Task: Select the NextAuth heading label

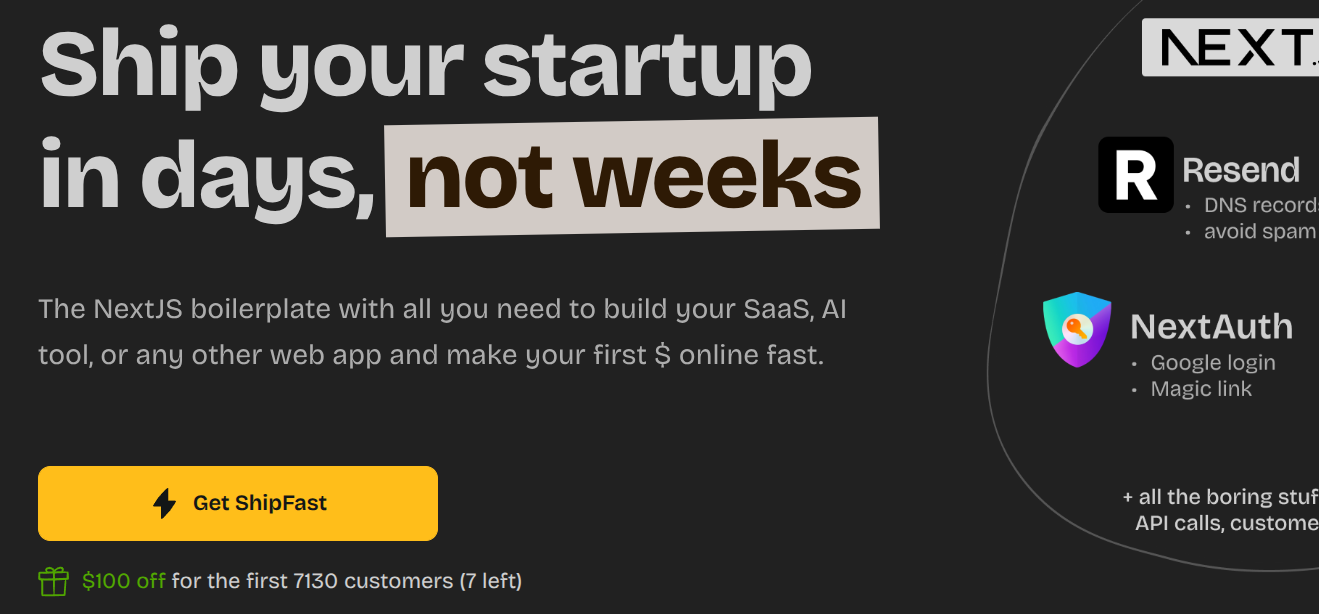Action: tap(1211, 326)
